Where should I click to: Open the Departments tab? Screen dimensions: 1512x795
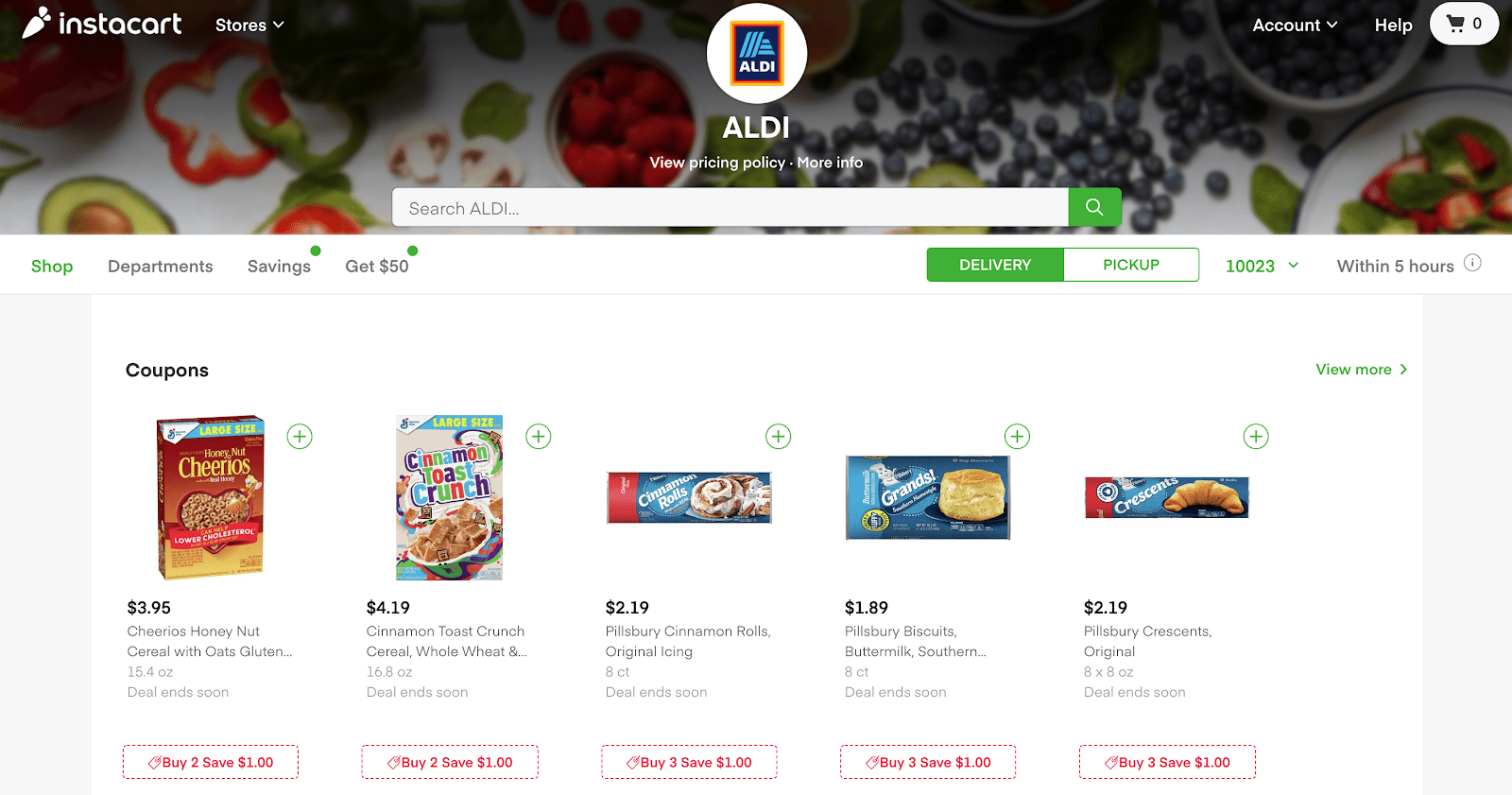[x=161, y=267]
